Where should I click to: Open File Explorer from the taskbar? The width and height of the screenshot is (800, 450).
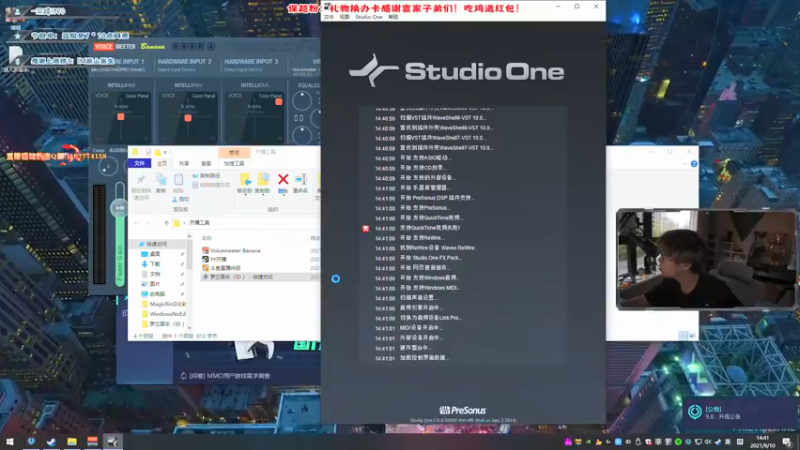coord(71,442)
